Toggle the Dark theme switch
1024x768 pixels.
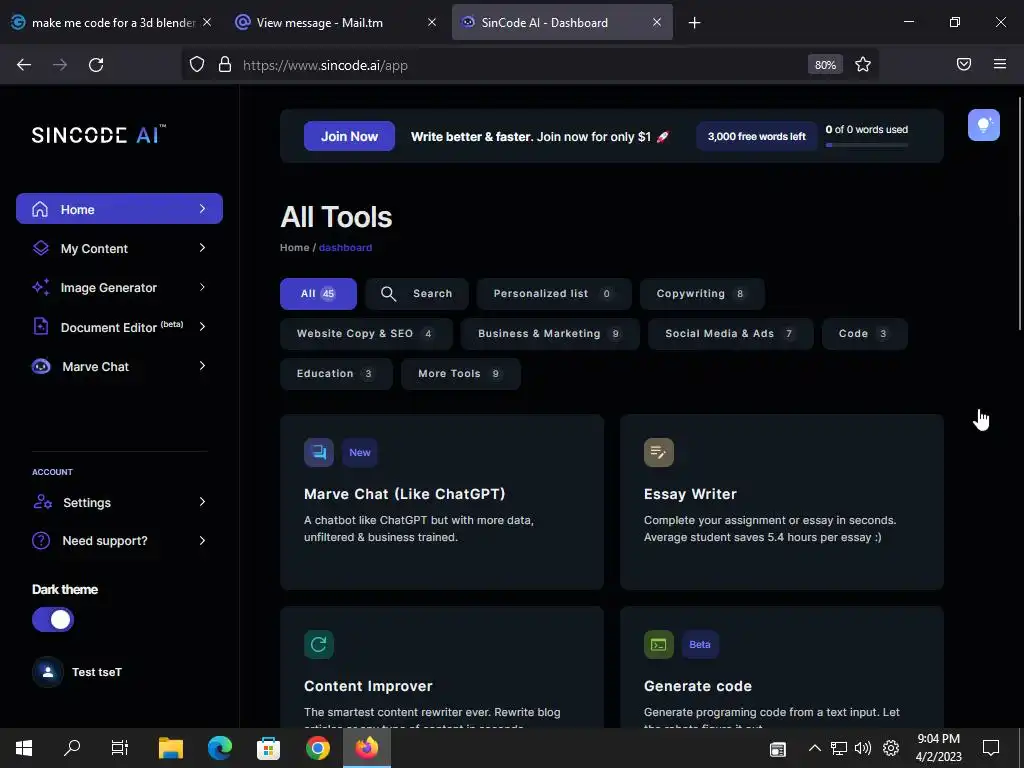(53, 620)
